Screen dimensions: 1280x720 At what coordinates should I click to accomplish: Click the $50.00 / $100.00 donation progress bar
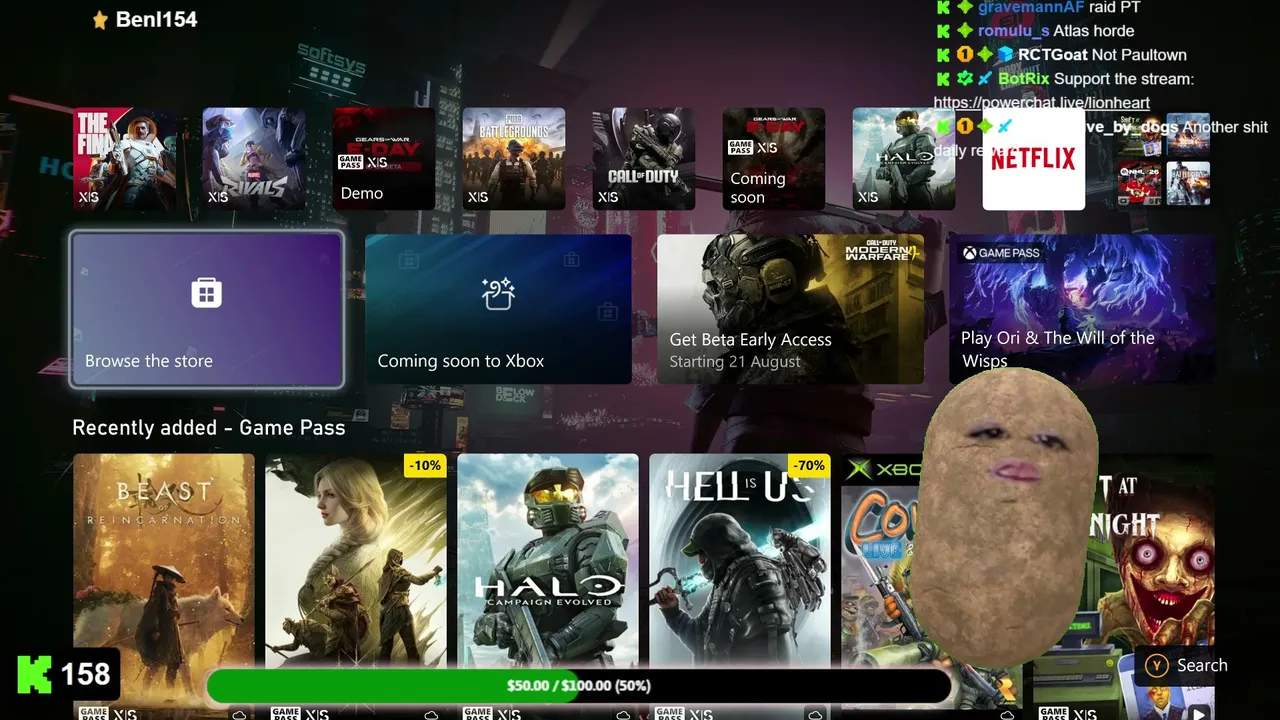click(x=579, y=686)
